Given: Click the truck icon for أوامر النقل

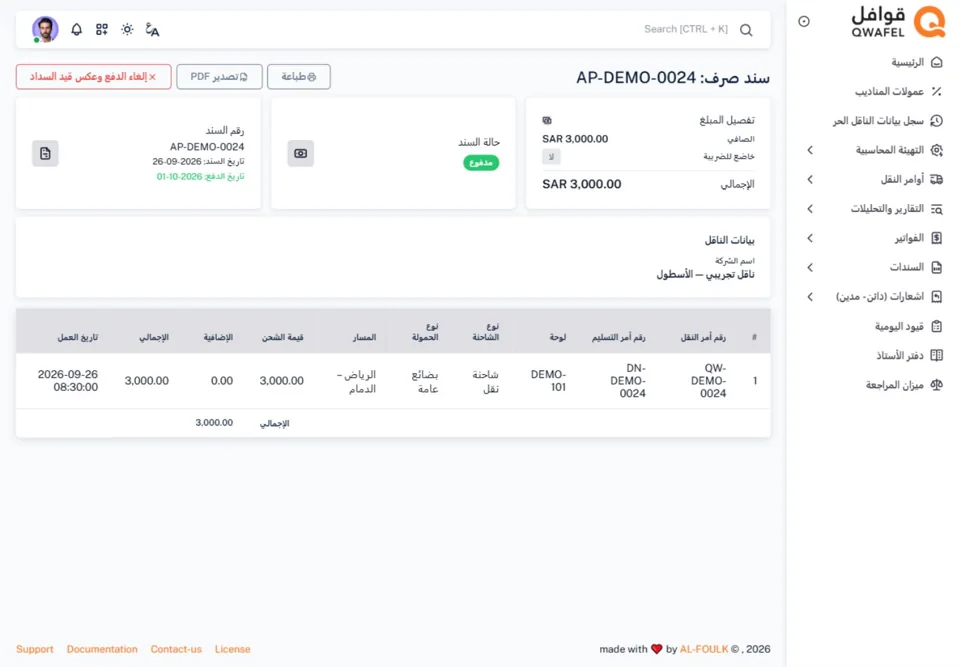Looking at the screenshot, I should click(x=936, y=179).
